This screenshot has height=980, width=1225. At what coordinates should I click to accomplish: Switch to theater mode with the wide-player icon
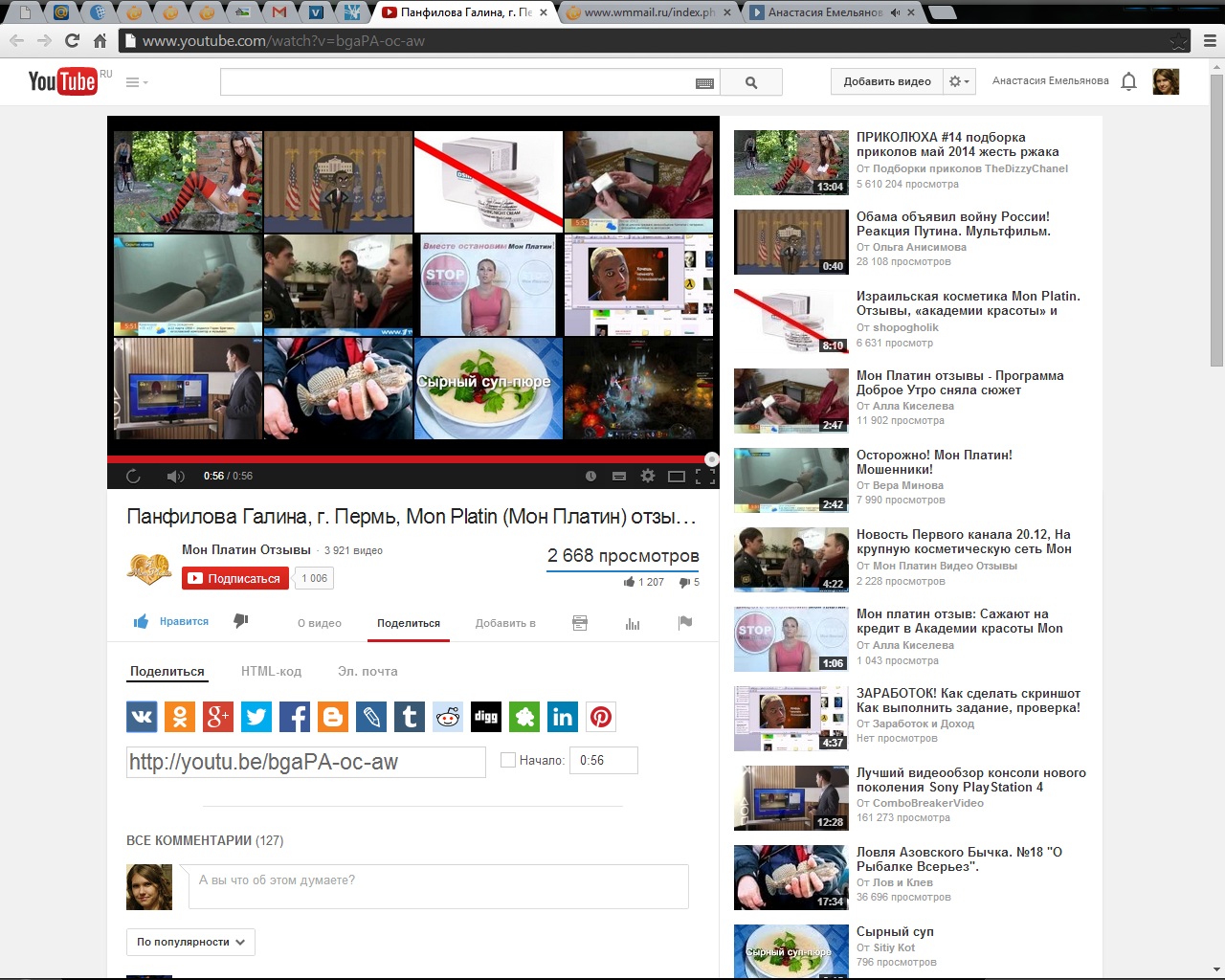(x=677, y=476)
